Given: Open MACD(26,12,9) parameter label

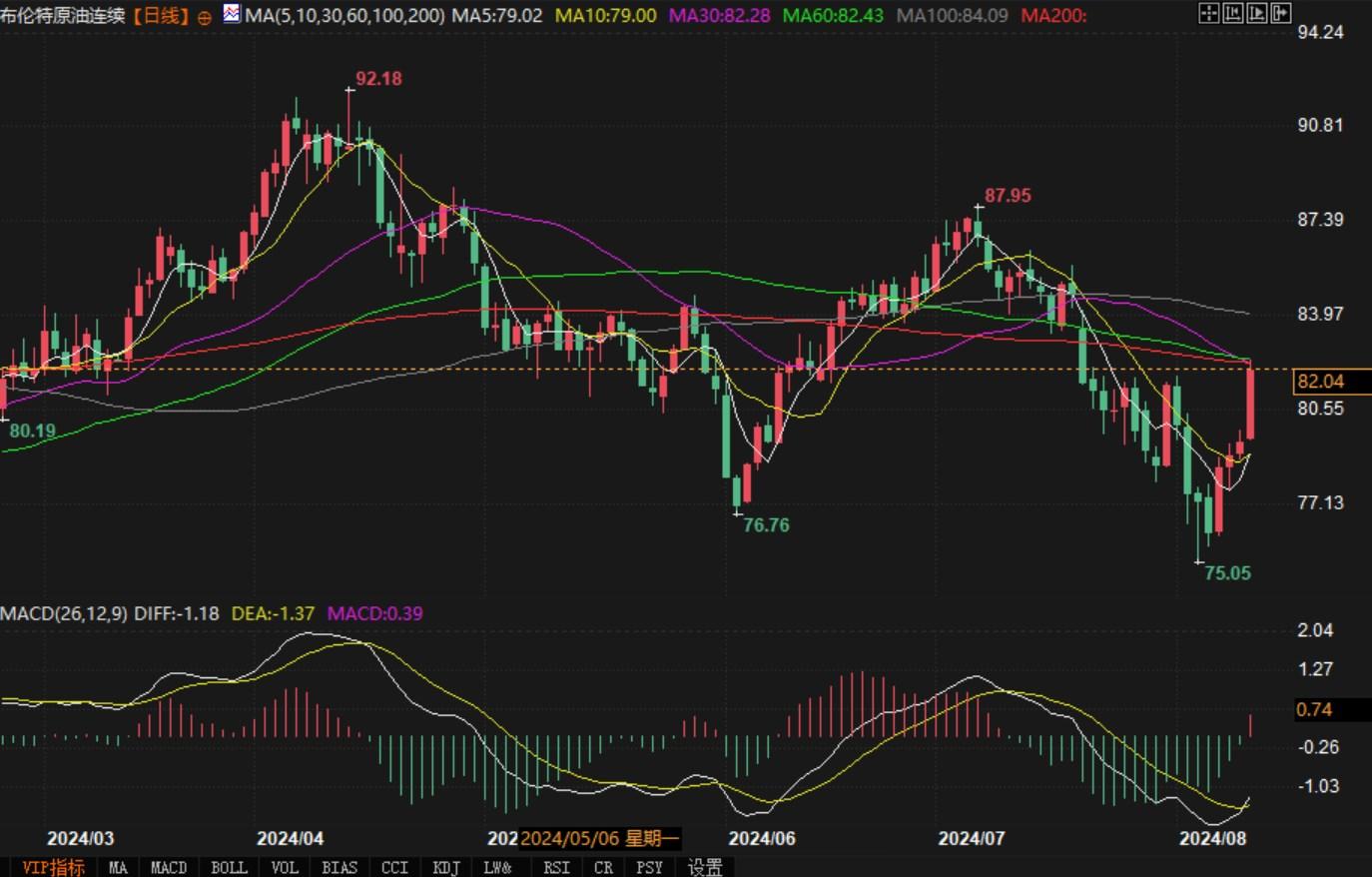Looking at the screenshot, I should pos(64,613).
